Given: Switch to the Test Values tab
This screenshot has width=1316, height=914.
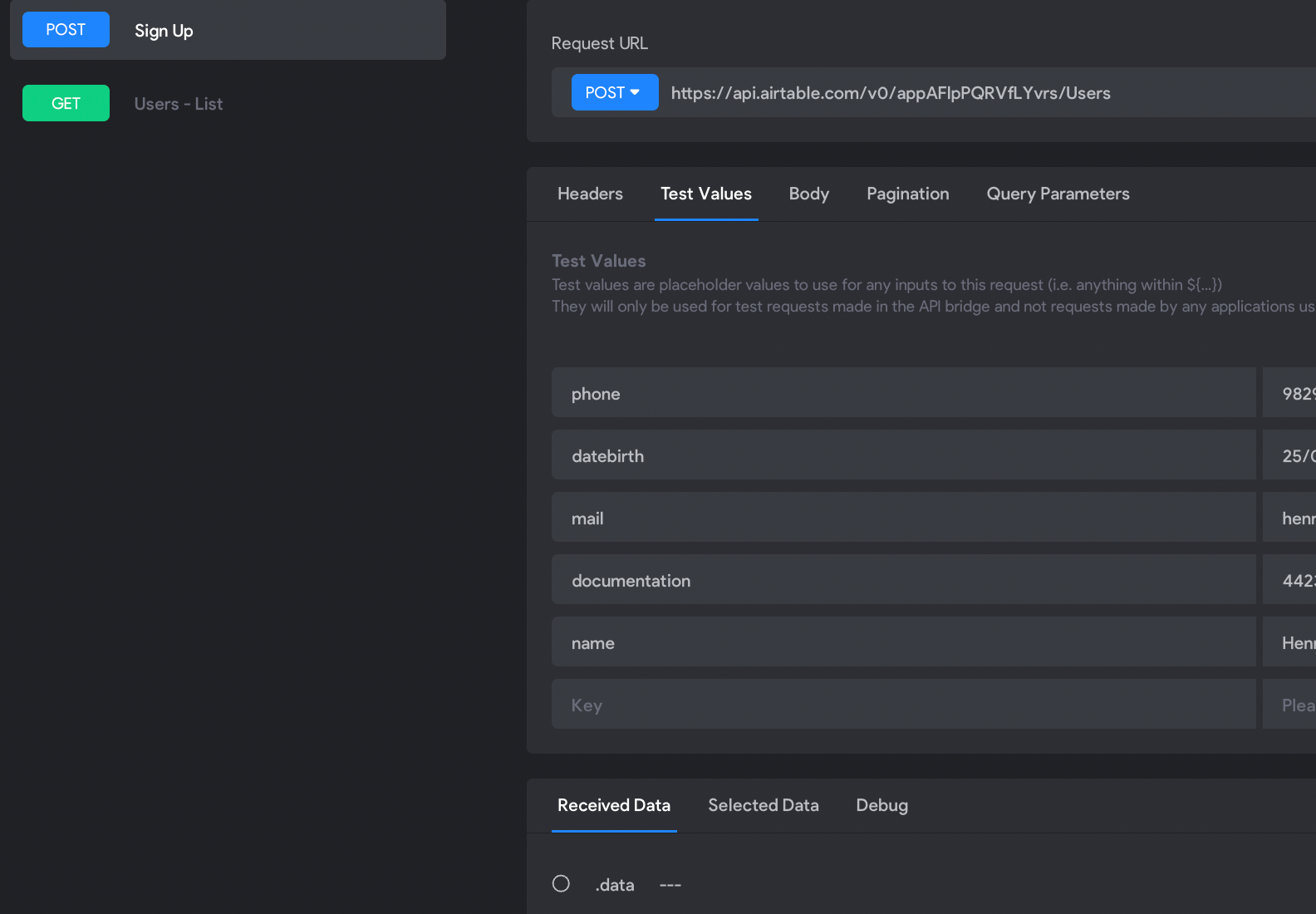Looking at the screenshot, I should (x=706, y=194).
